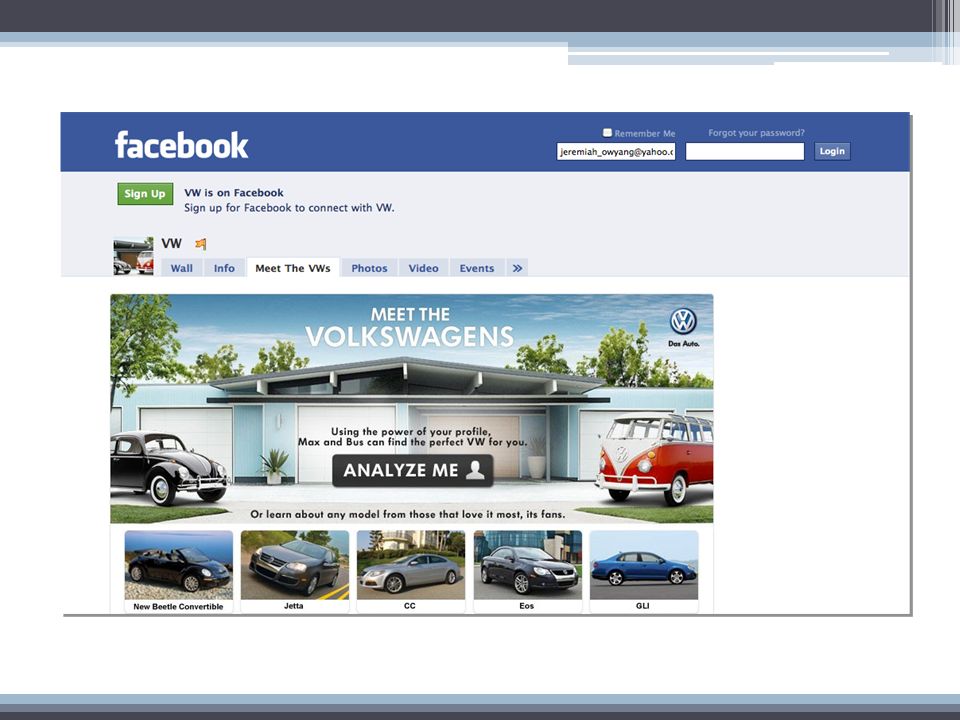Expand more tabs with the double-arrow
The height and width of the screenshot is (720, 960).
517,268
